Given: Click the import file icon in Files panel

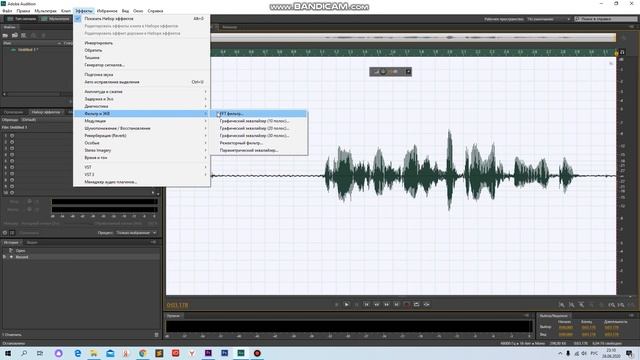Looking at the screenshot, I should pyautogui.click(x=15, y=36).
